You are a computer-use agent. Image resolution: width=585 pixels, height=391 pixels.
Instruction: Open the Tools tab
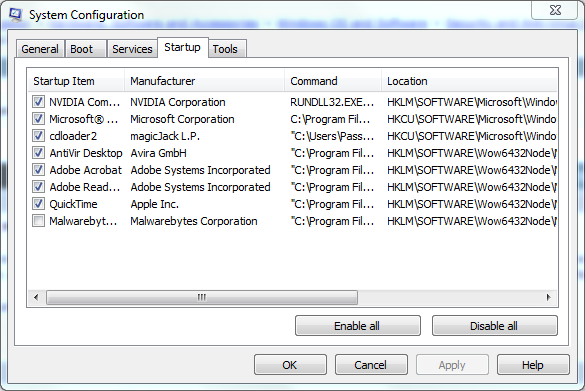click(x=227, y=49)
